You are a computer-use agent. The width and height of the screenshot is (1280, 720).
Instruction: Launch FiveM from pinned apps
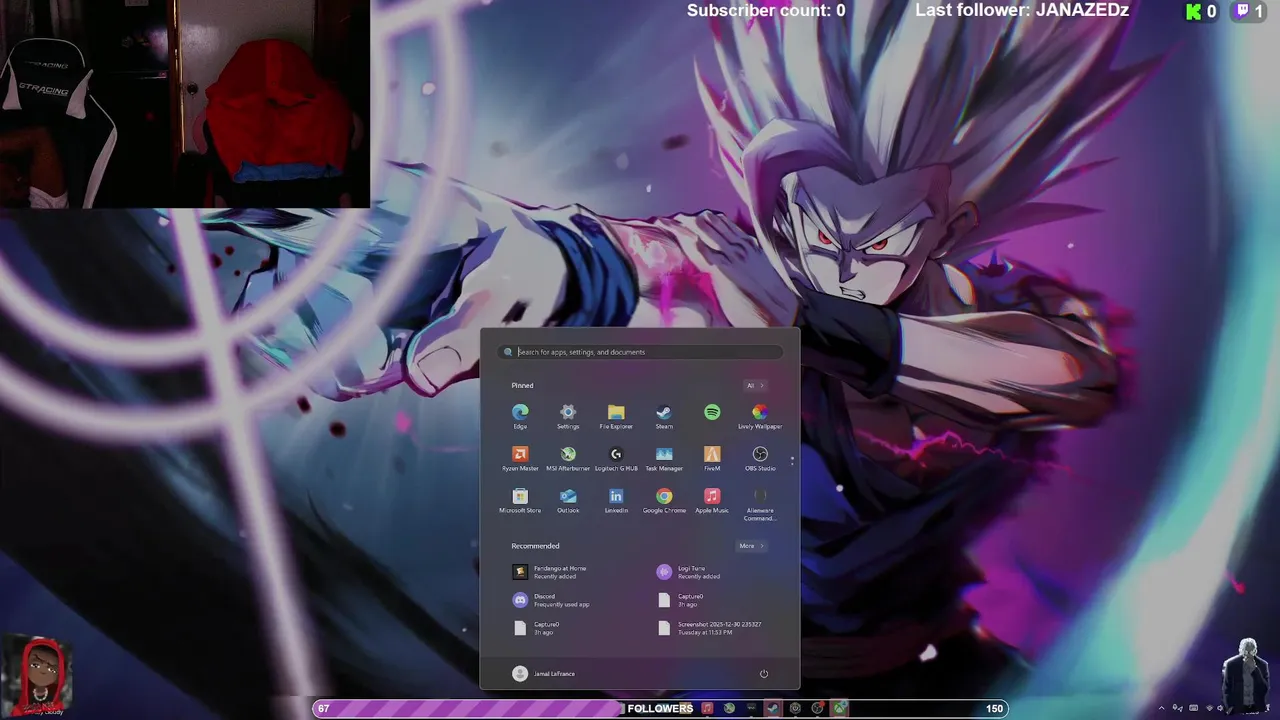coord(712,459)
